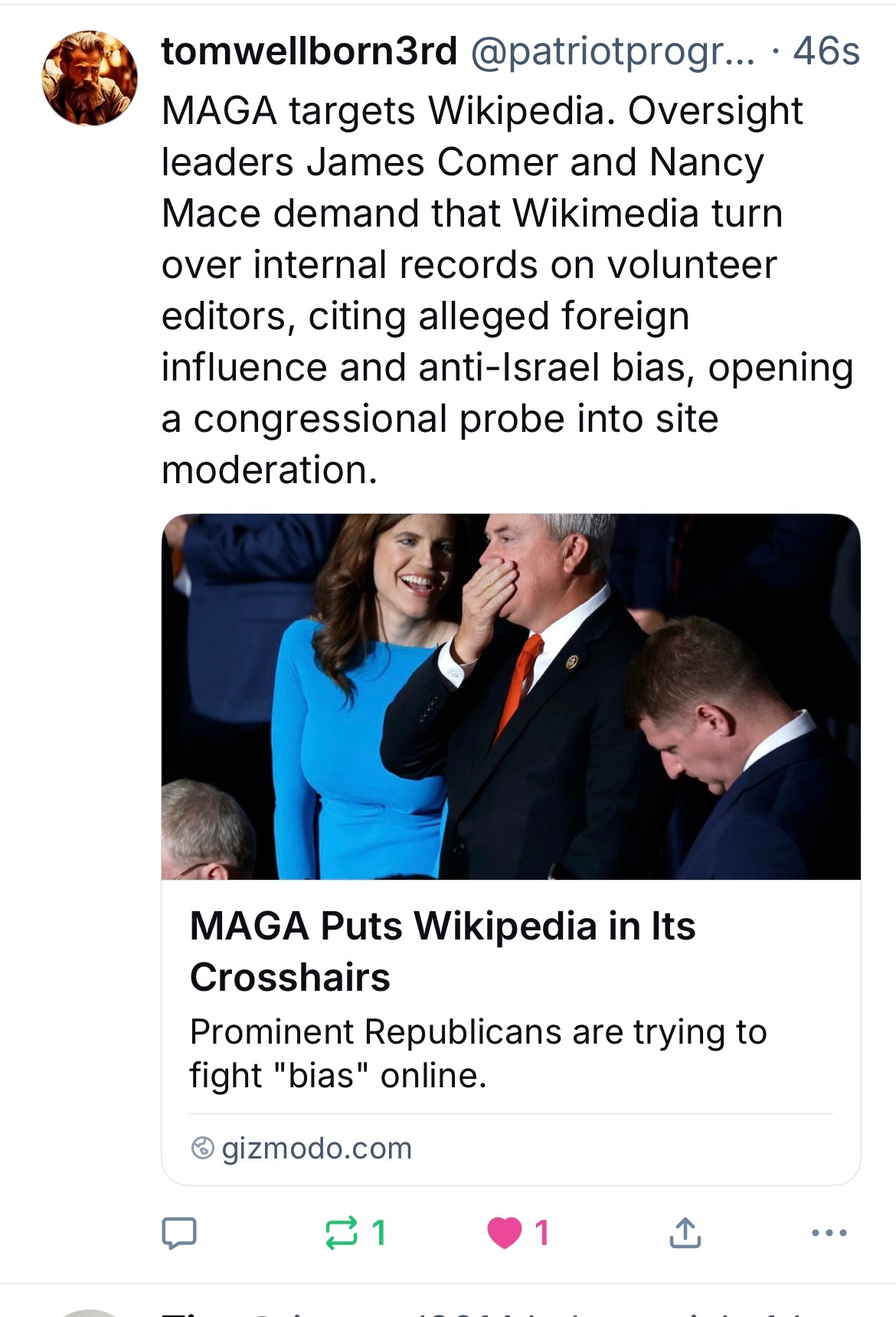Image resolution: width=896 pixels, height=1317 pixels.
Task: Reply to tomwellborn3rd's post
Action: (x=179, y=1233)
